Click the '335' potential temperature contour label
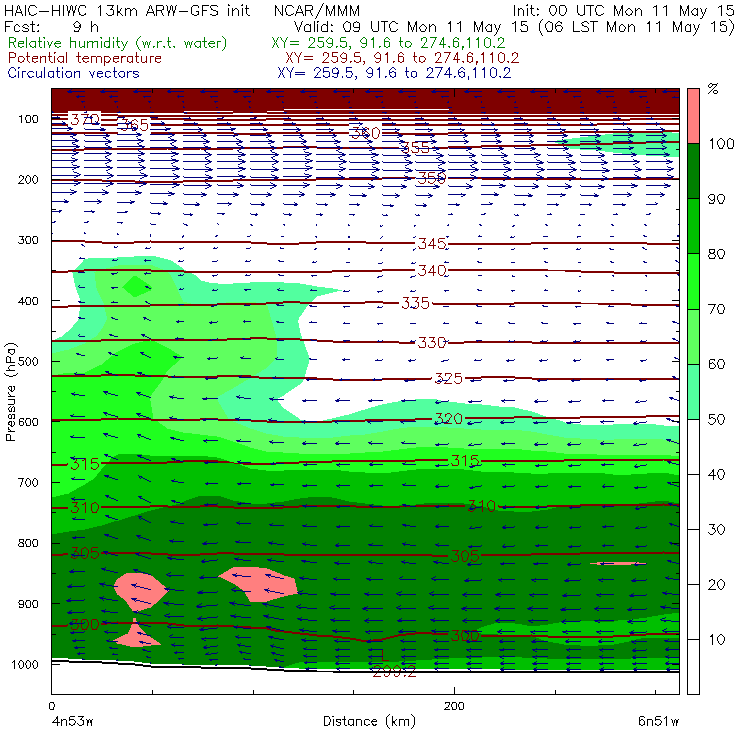This screenshot has width=740, height=740. click(x=415, y=303)
